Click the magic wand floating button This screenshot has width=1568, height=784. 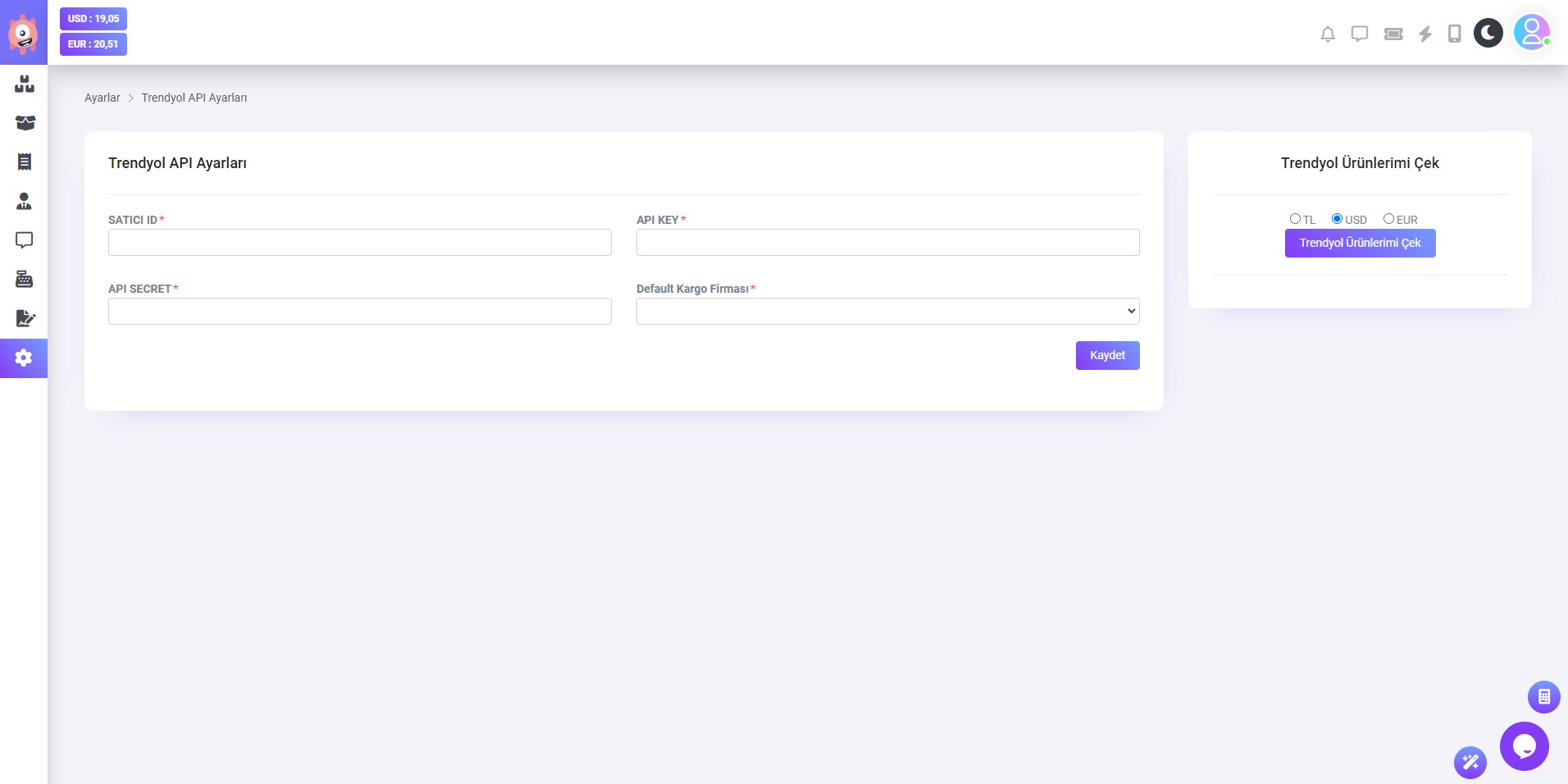pyautogui.click(x=1470, y=763)
